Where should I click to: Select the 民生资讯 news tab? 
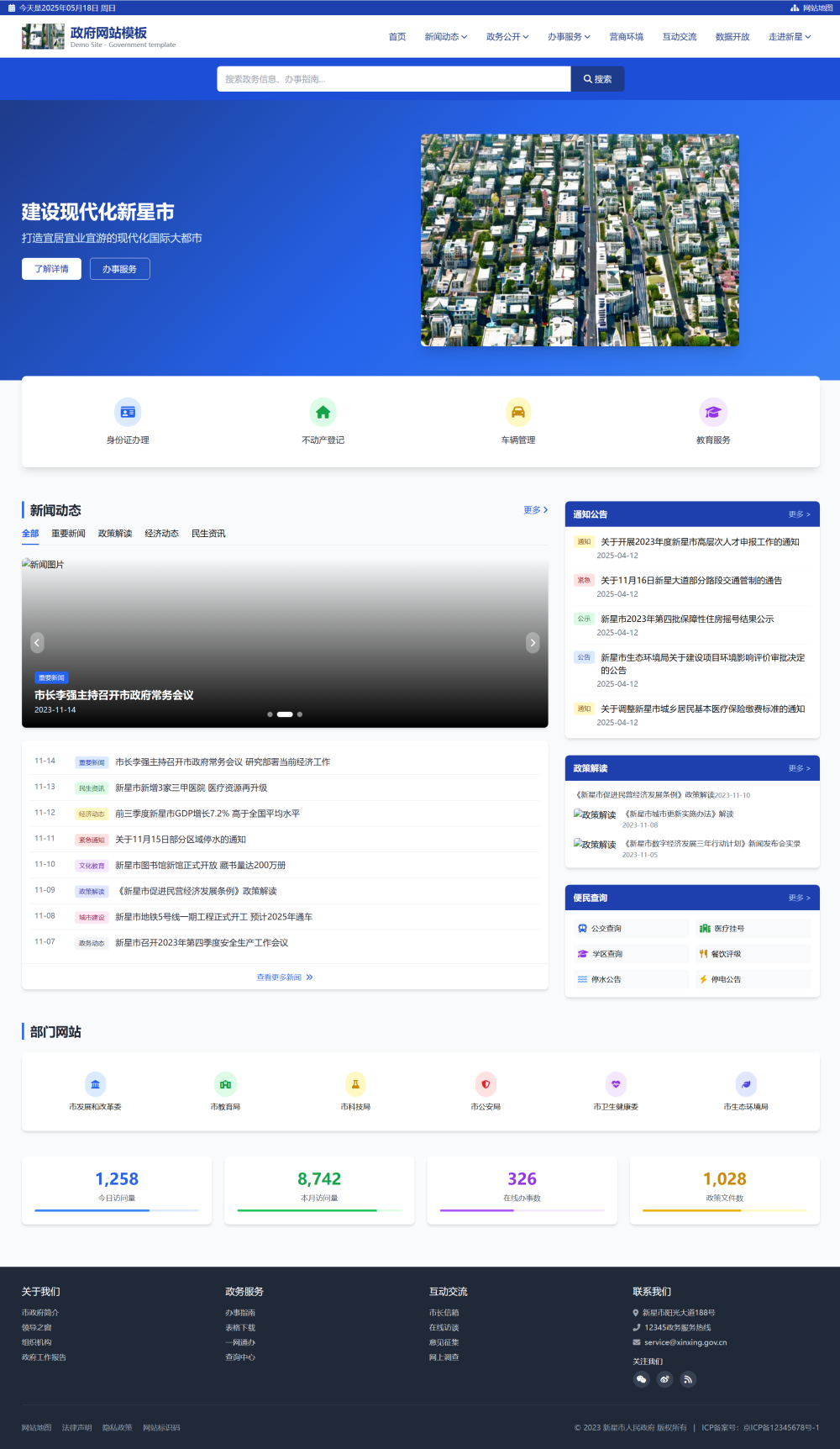pos(208,534)
